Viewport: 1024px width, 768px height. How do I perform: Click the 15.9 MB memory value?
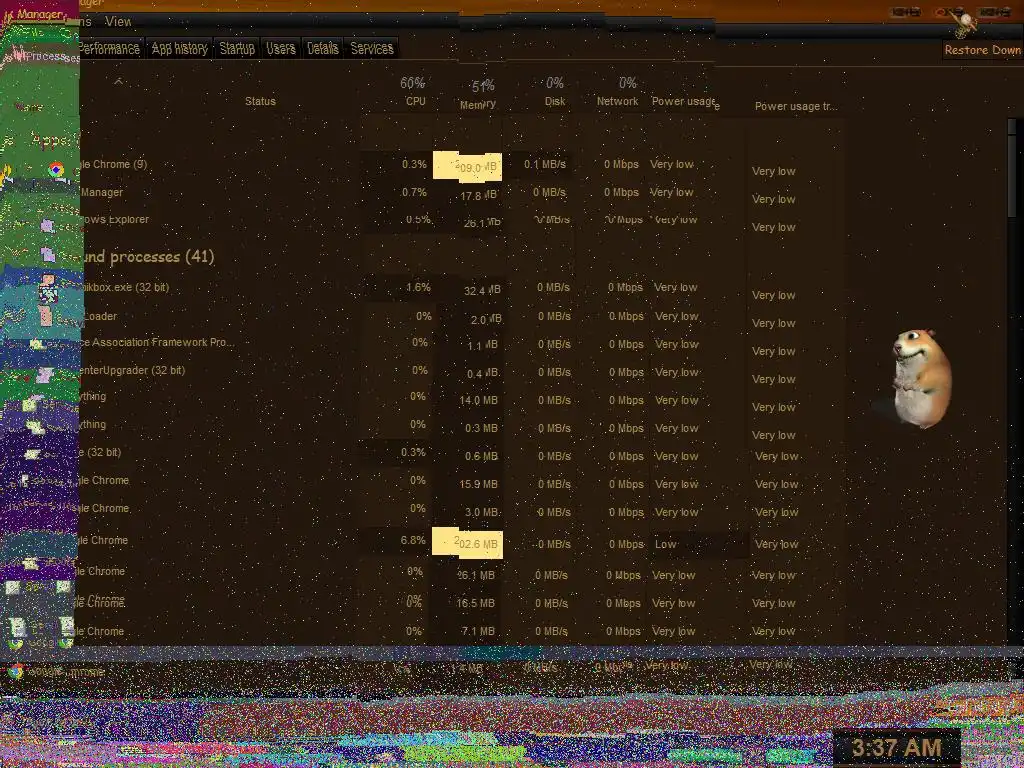[x=478, y=485]
